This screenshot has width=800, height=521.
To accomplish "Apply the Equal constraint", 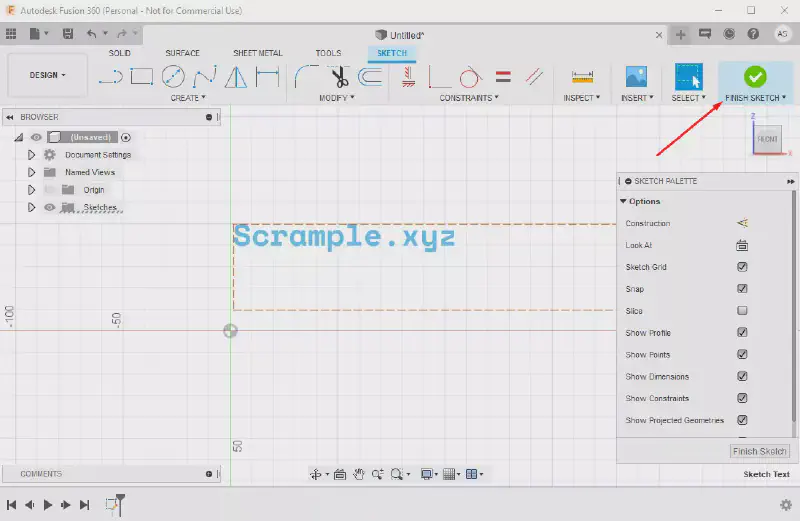I will [x=503, y=76].
